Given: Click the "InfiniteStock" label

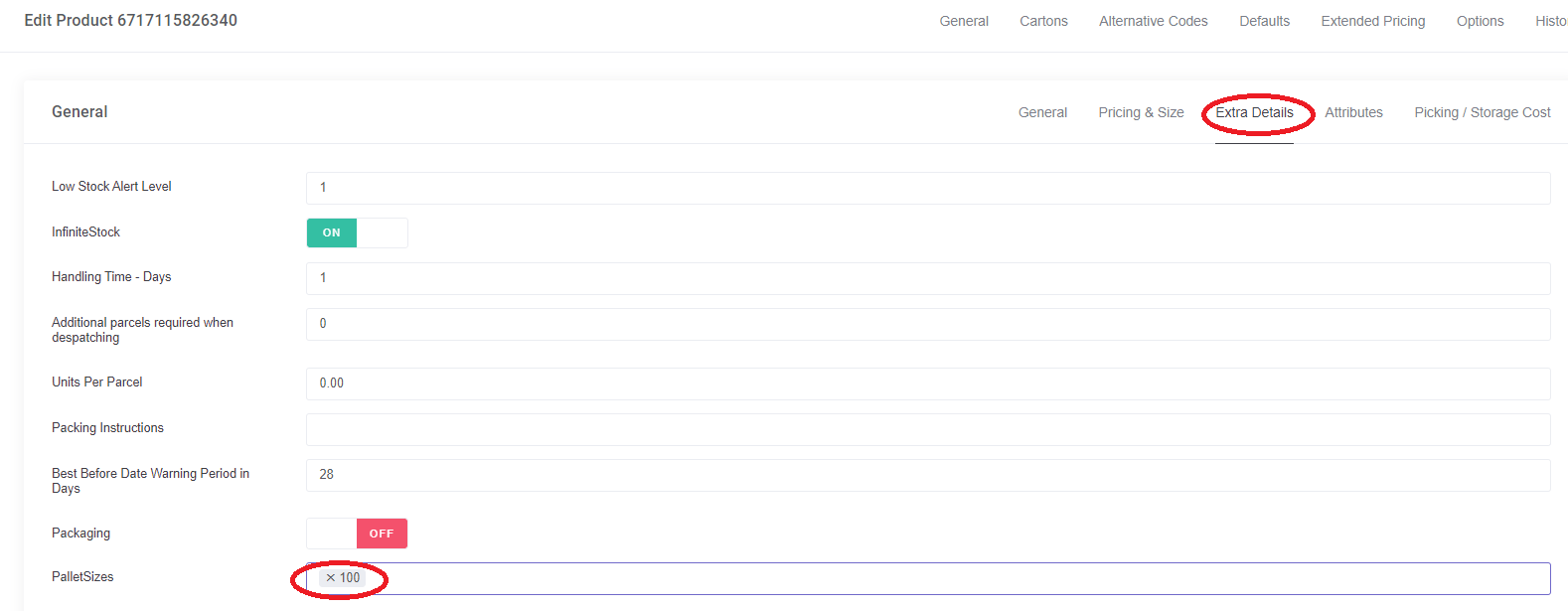Looking at the screenshot, I should click(85, 232).
